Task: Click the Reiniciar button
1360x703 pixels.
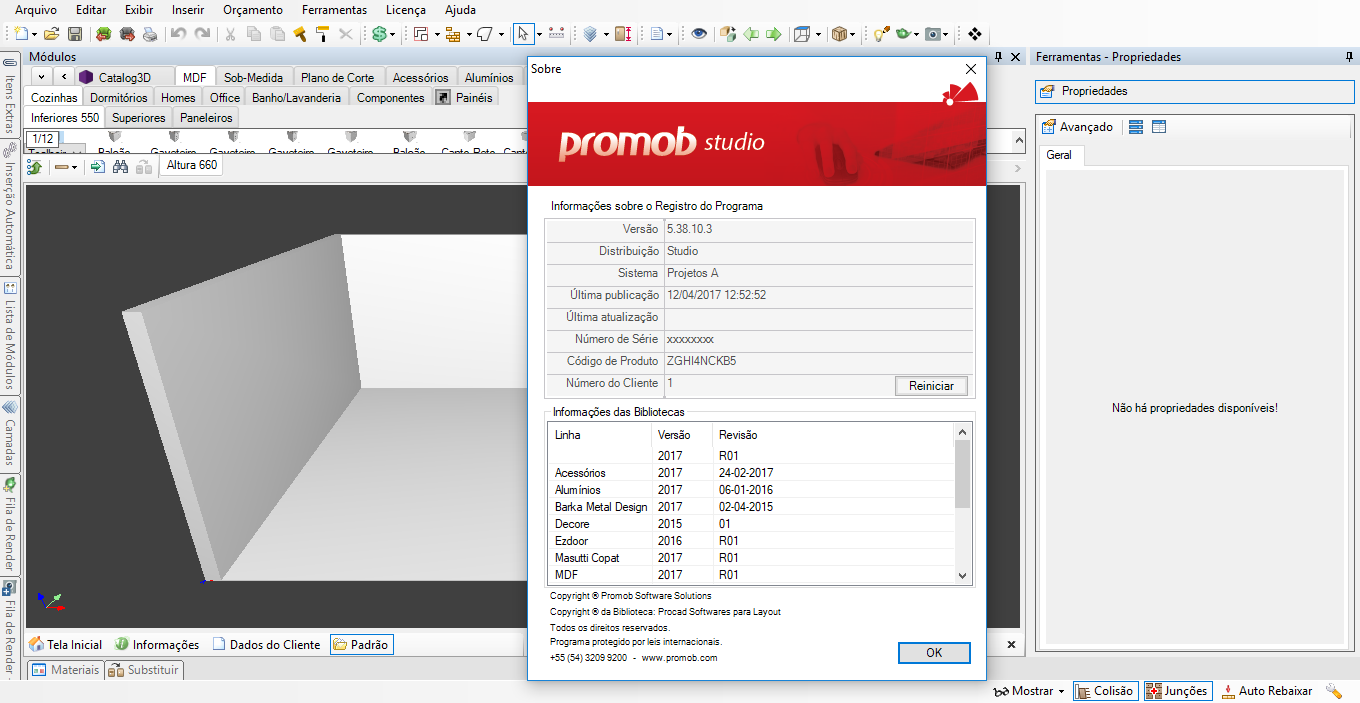Action: (931, 386)
